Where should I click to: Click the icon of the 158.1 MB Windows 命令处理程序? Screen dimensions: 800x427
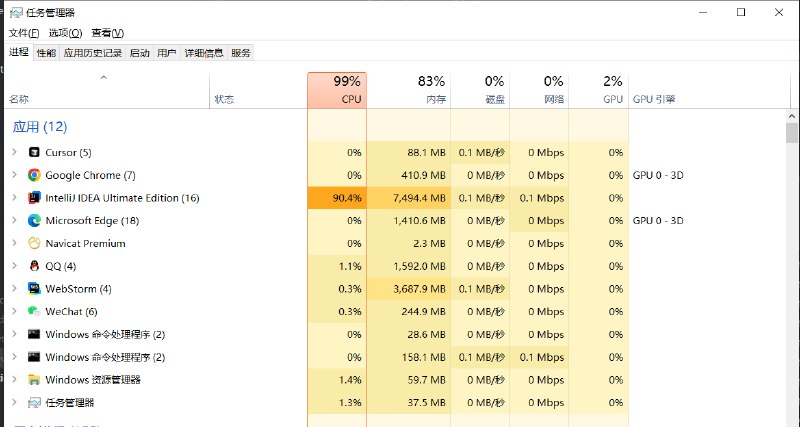coord(34,357)
